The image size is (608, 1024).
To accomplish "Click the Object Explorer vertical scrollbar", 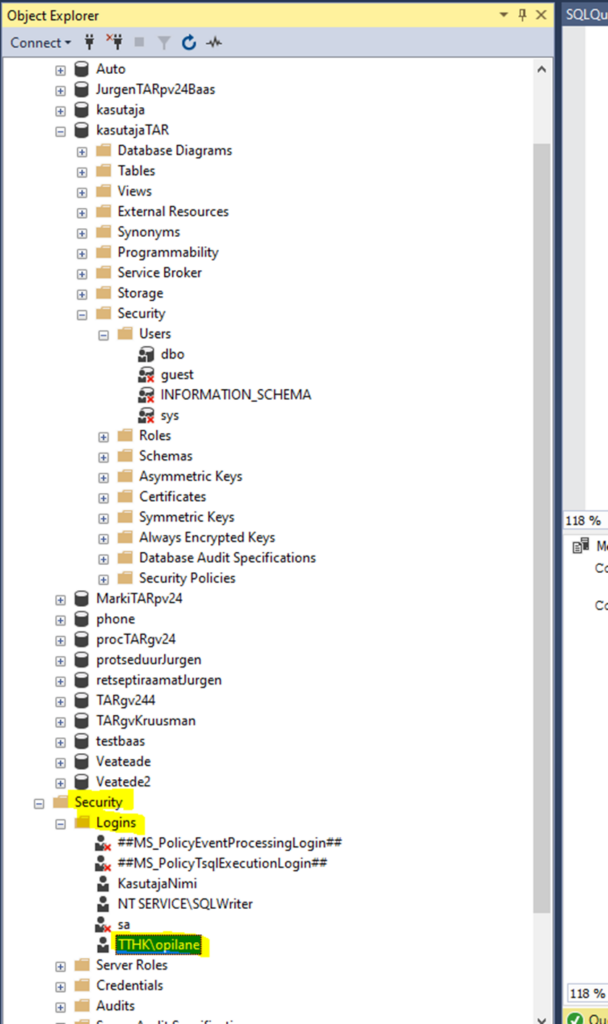I will (x=541, y=500).
